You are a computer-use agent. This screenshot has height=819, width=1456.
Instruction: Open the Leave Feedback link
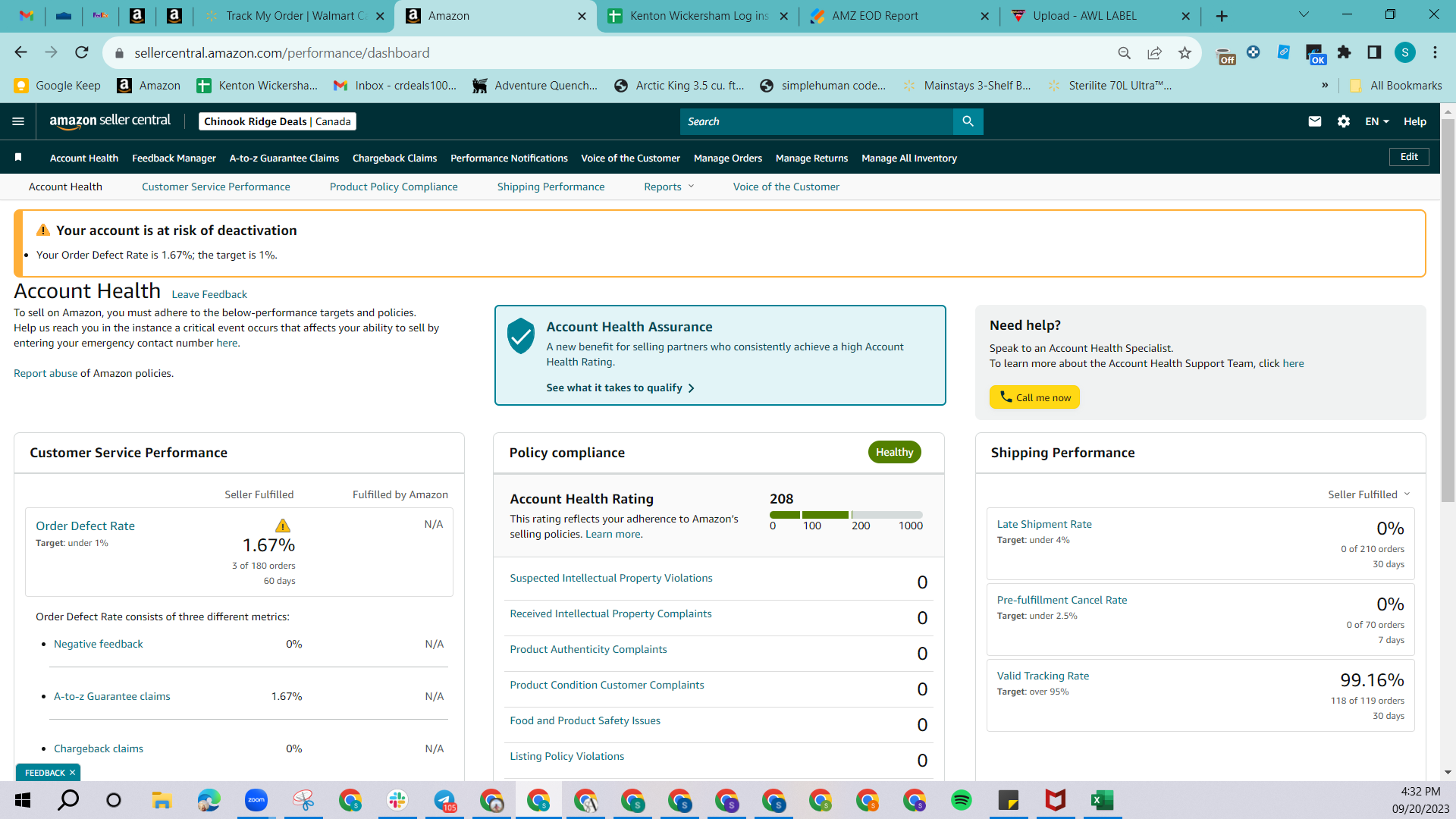click(x=209, y=294)
